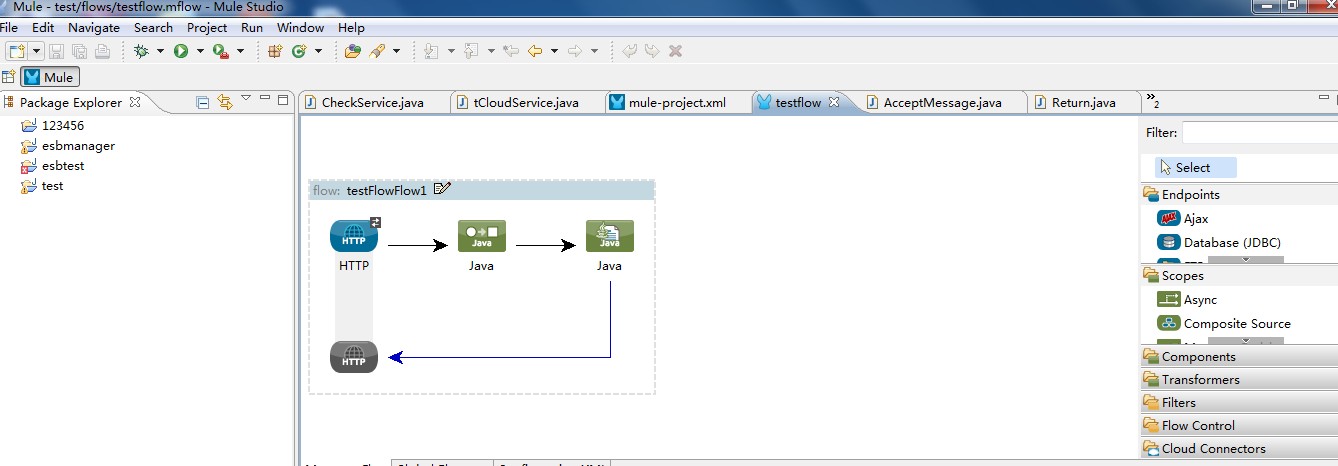Viewport: 1338px width, 466px height.
Task: Open the Debug dropdown arrow
Action: click(160, 51)
